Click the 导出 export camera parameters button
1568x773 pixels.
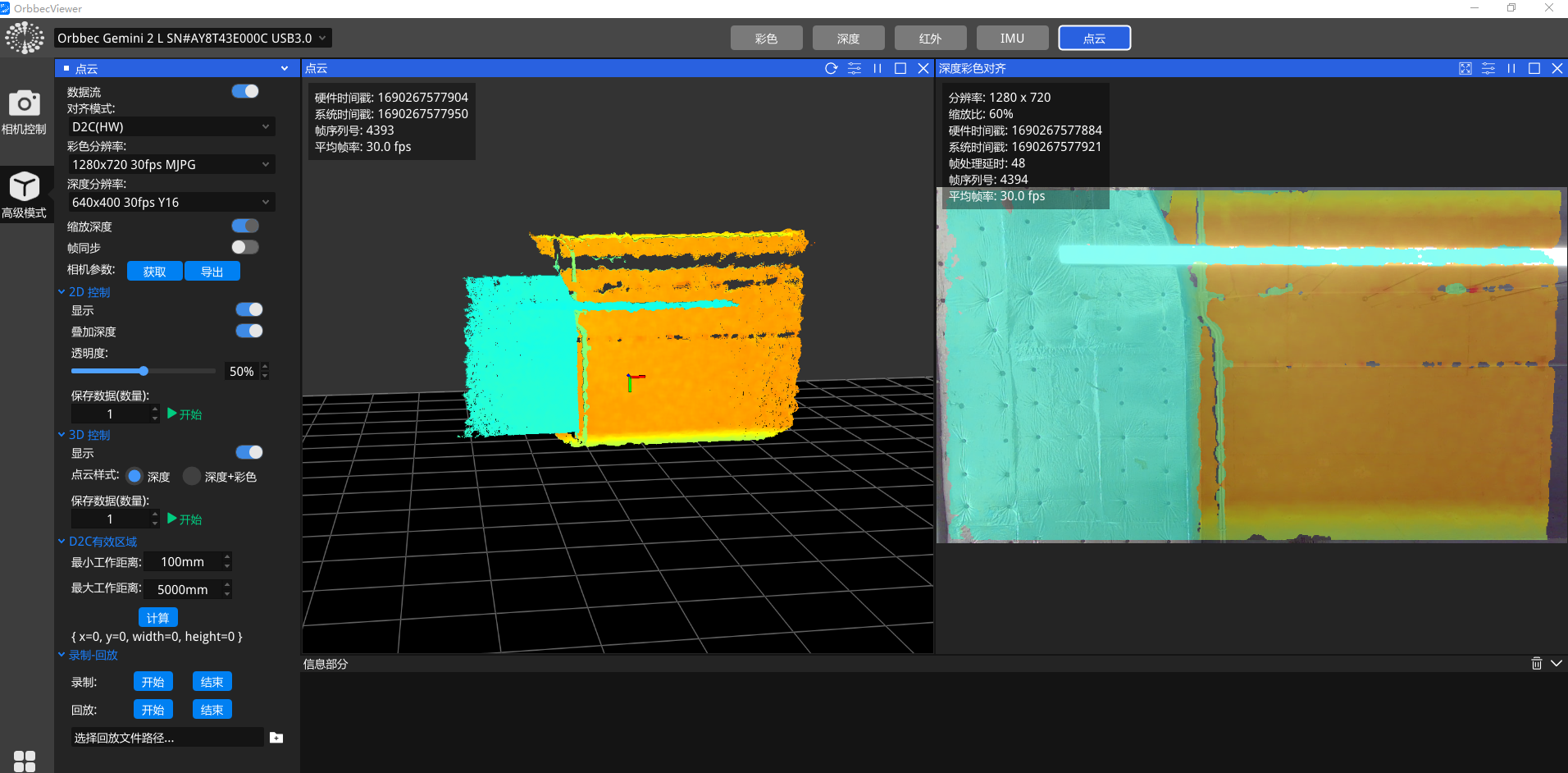pyautogui.click(x=212, y=272)
